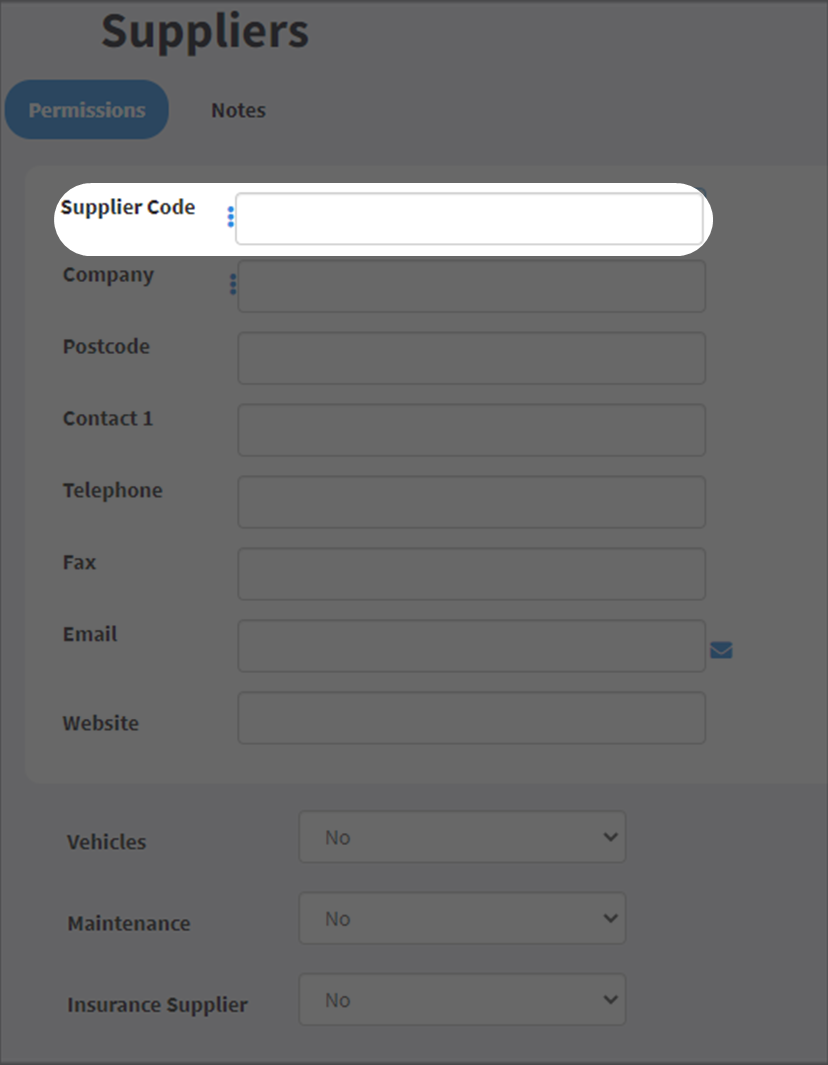
Task: Click into the Website field
Action: tap(471, 718)
